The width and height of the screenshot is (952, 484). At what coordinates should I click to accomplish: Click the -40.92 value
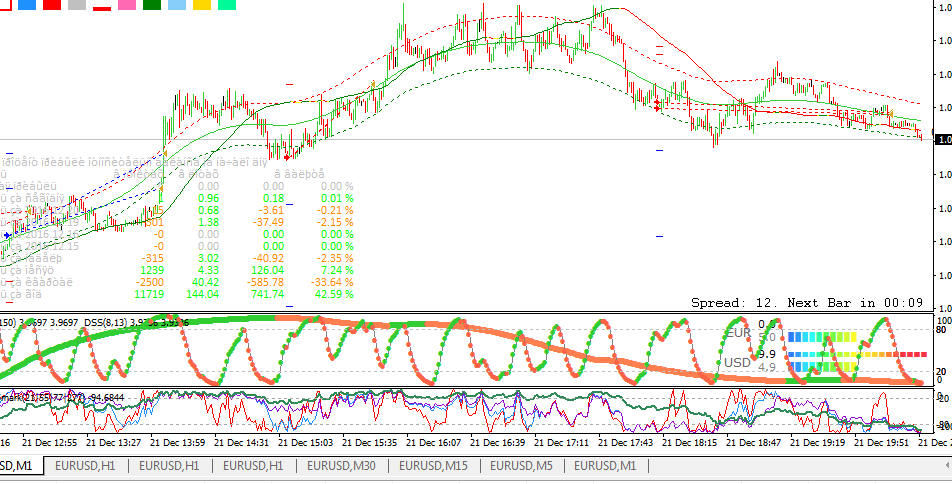268,258
